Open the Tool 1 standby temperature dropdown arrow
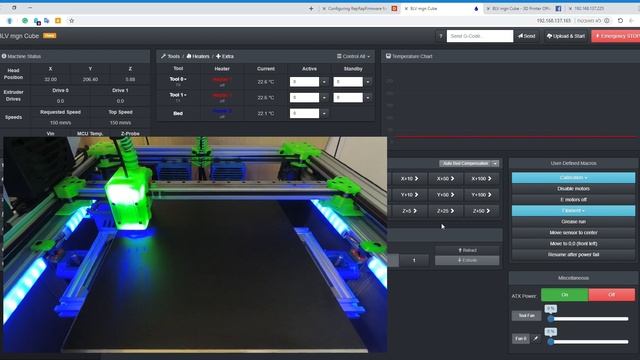640x360 pixels. [x=368, y=98]
